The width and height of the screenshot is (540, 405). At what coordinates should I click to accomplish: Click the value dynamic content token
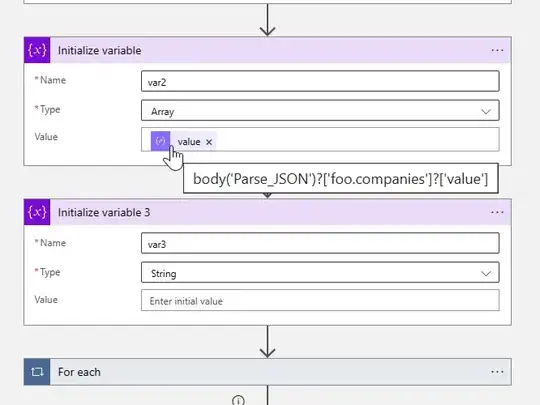click(183, 141)
